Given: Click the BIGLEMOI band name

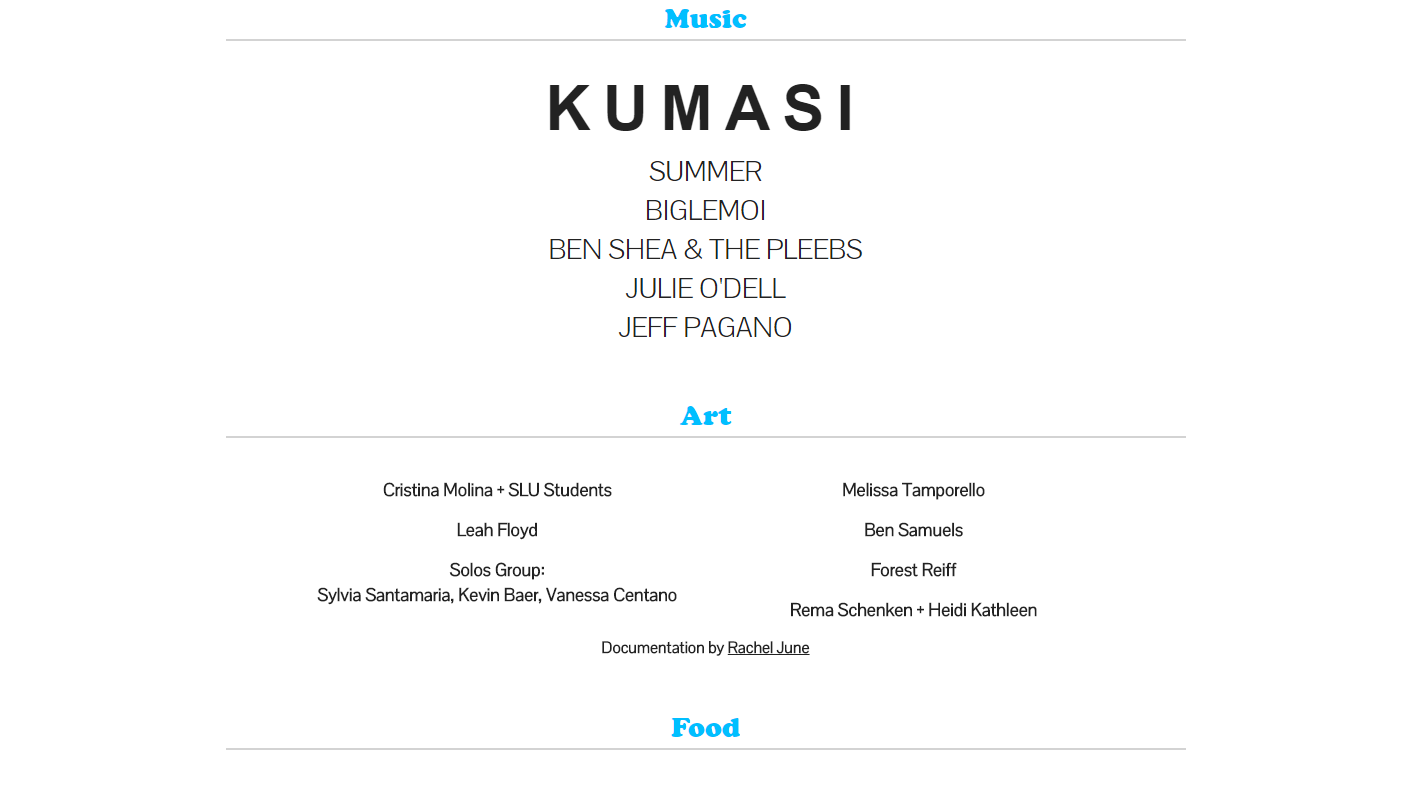Looking at the screenshot, I should [705, 211].
